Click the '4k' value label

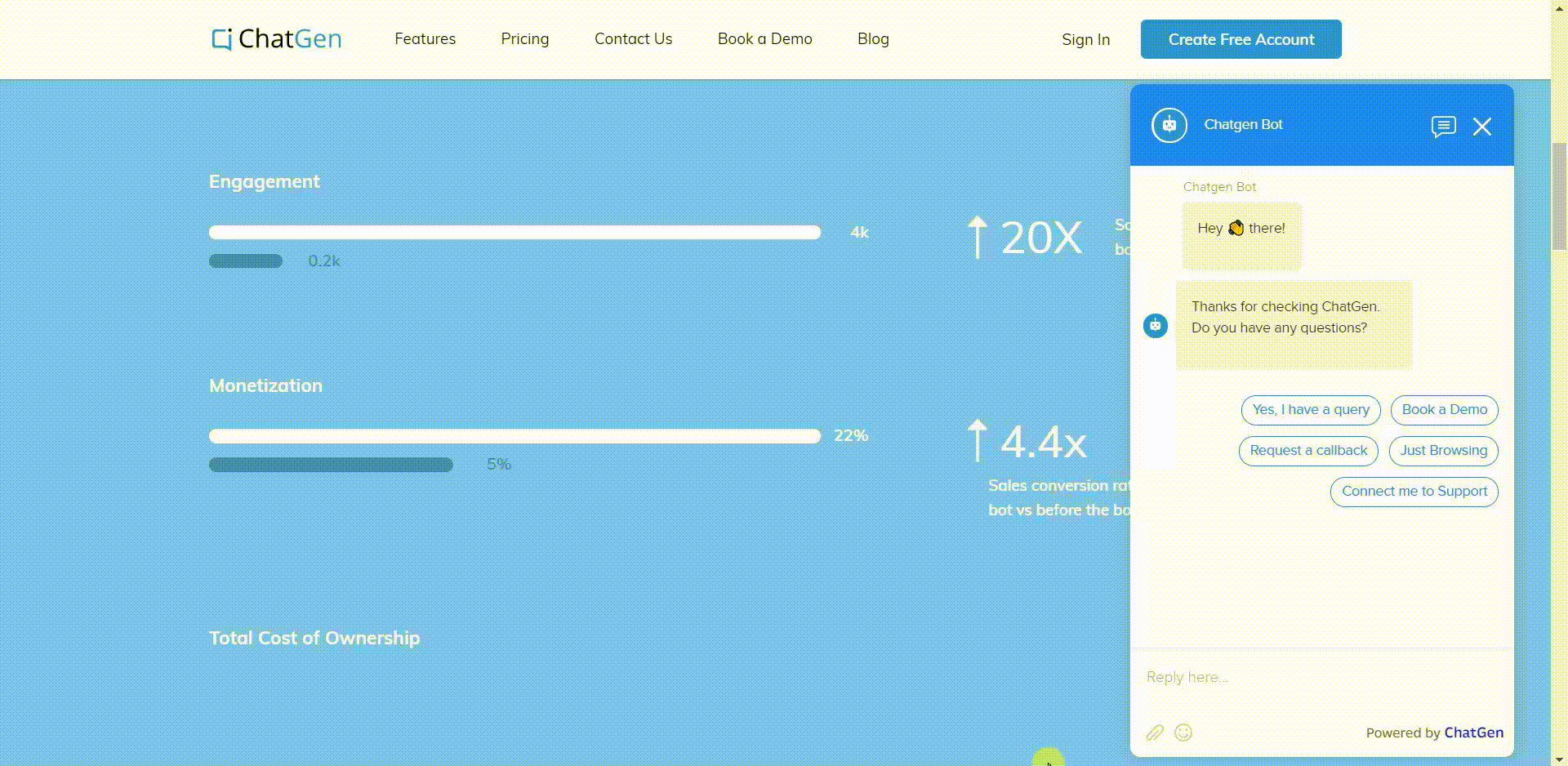coord(860,233)
